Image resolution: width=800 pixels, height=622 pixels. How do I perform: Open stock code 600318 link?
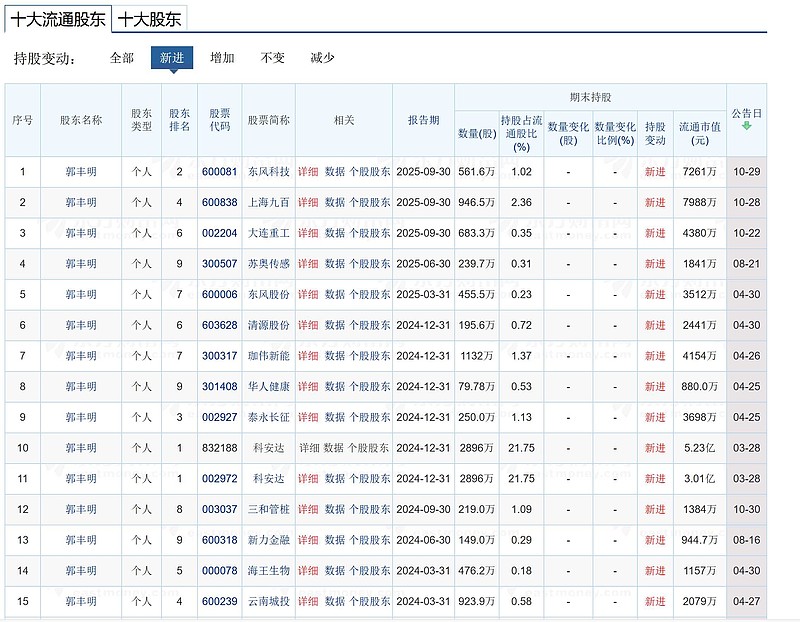coord(219,540)
